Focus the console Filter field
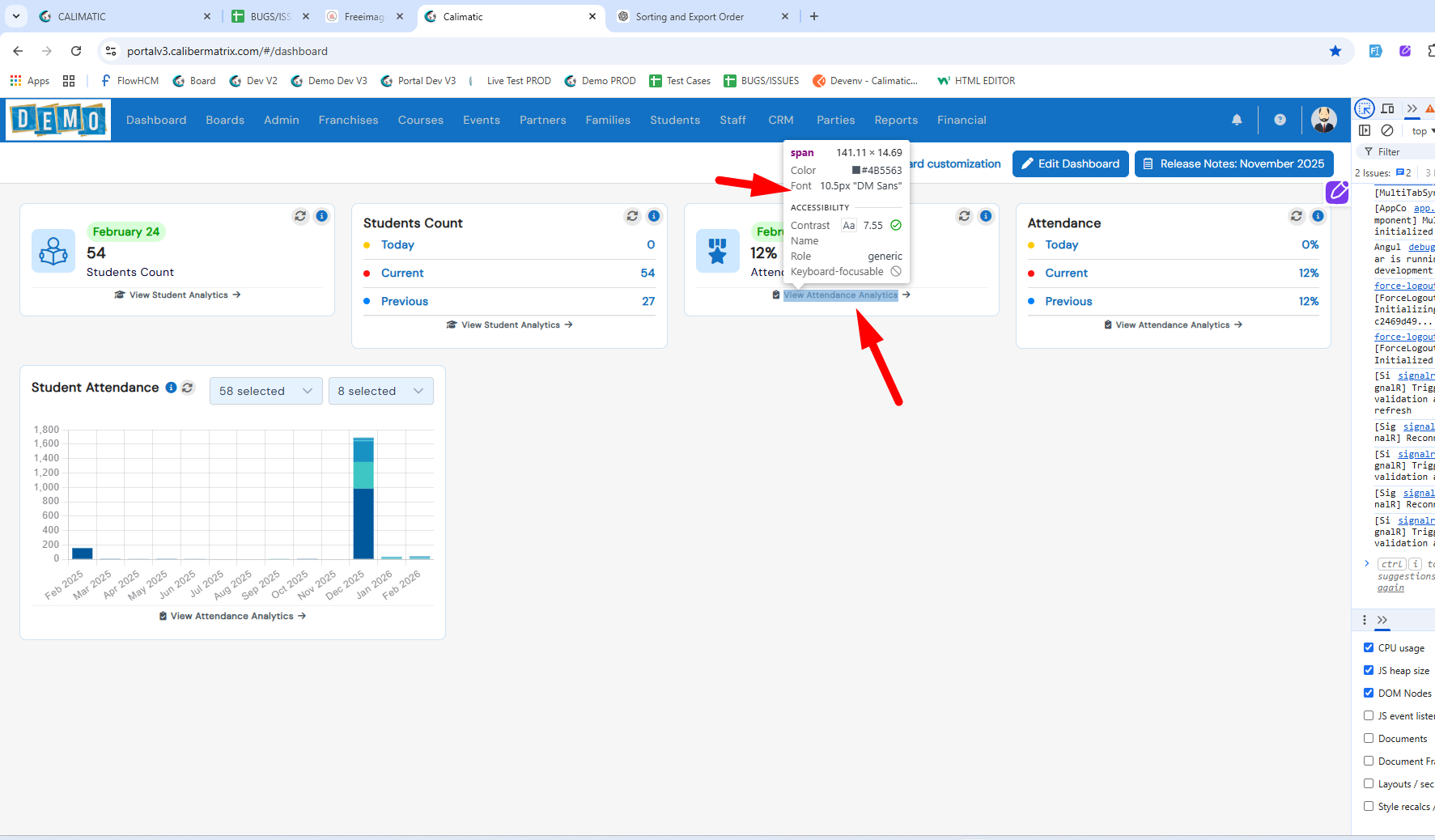 pos(1398,151)
